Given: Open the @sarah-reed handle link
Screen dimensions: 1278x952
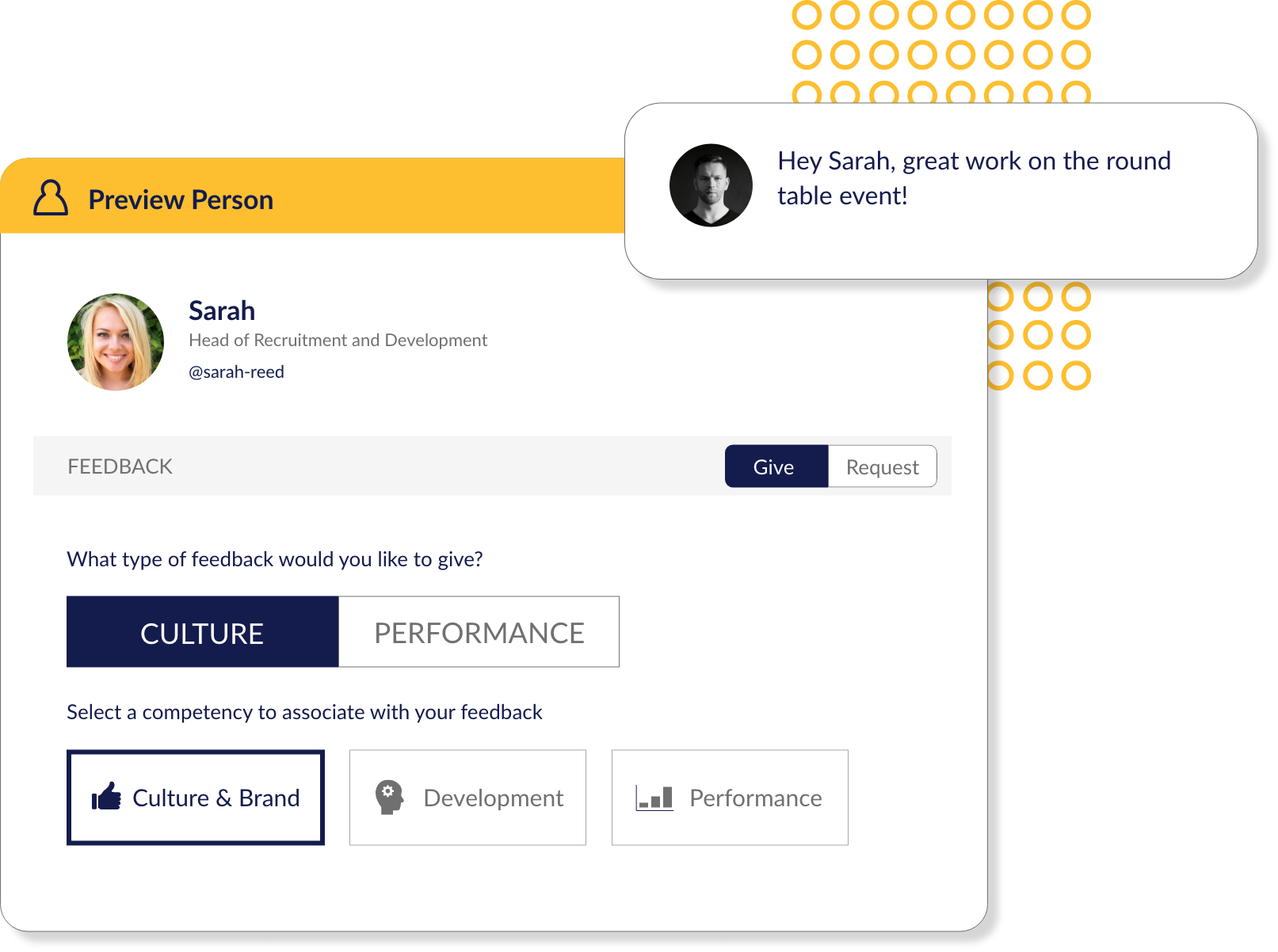Looking at the screenshot, I should 236,372.
